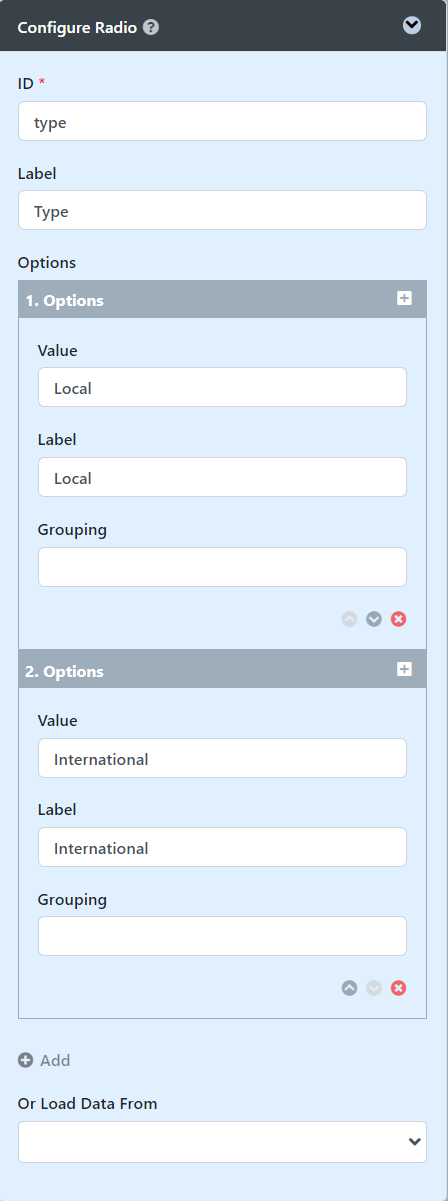
Task: Delete option 2 with red remove icon
Action: [x=398, y=988]
